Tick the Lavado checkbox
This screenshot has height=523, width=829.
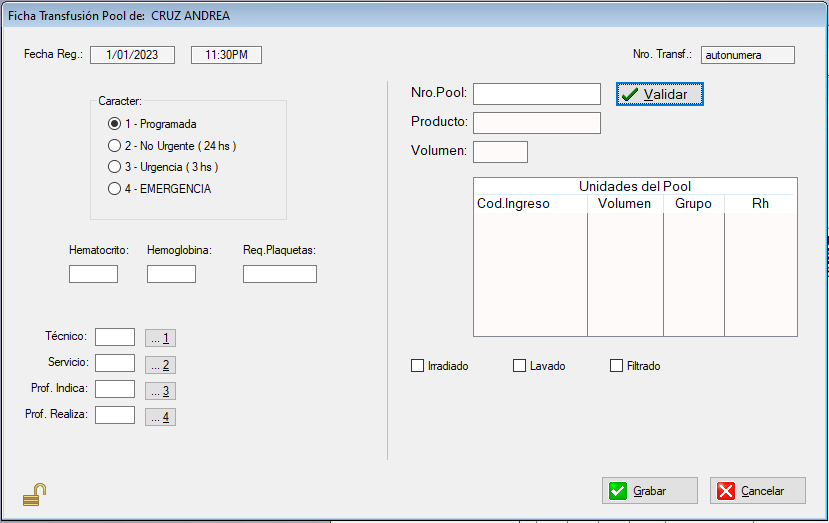[x=519, y=366]
